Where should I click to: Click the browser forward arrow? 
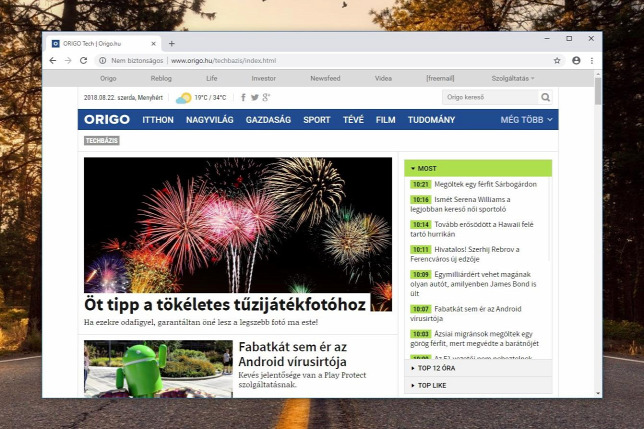[68, 60]
